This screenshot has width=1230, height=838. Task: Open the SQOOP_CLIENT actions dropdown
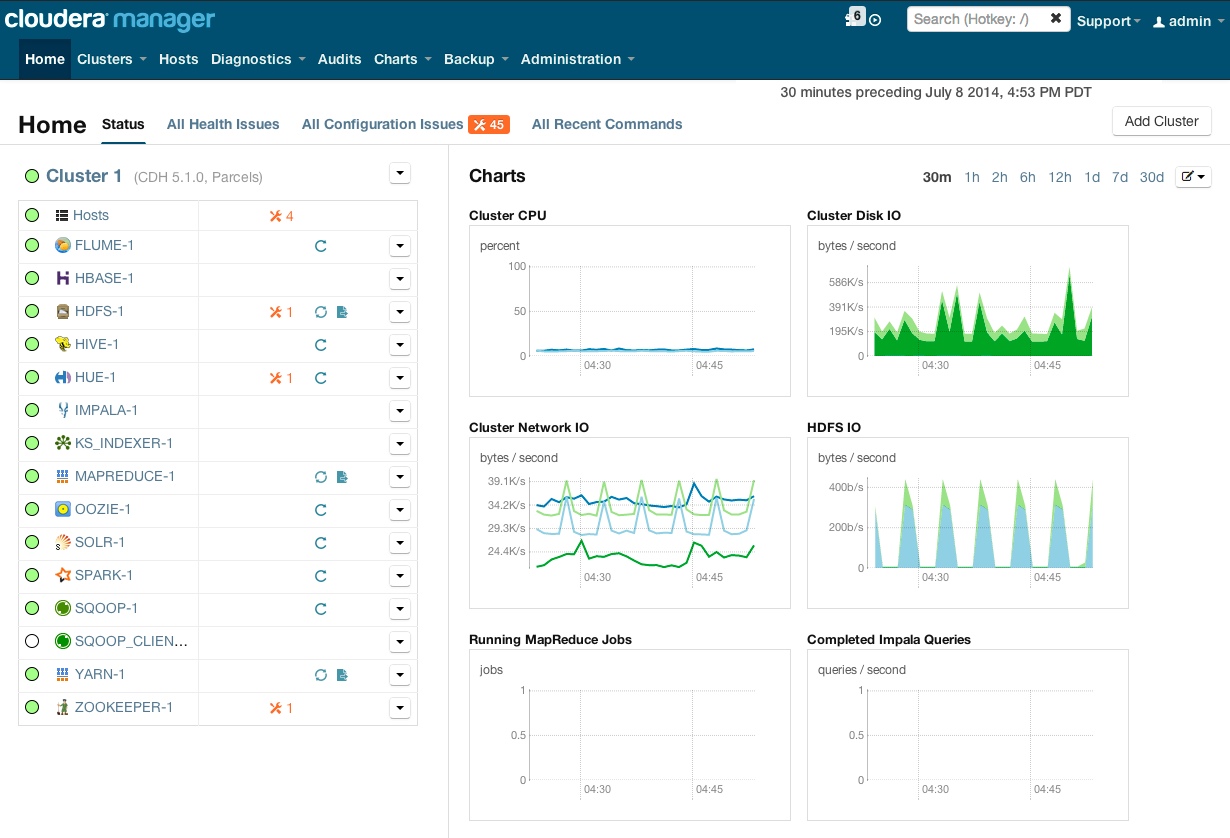click(400, 641)
